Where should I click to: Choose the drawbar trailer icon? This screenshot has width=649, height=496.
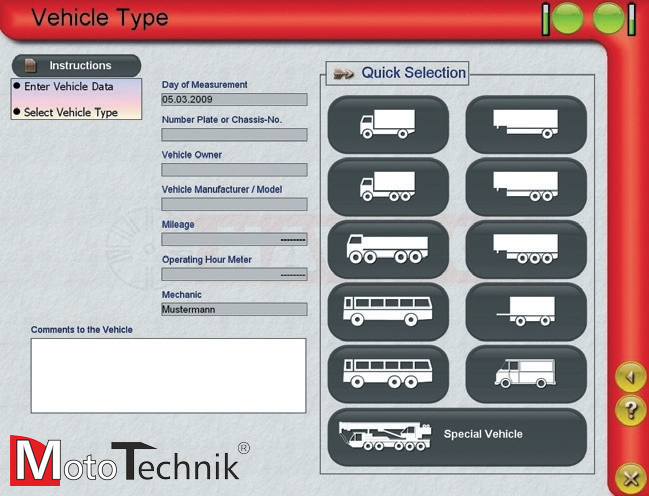[x=526, y=311]
